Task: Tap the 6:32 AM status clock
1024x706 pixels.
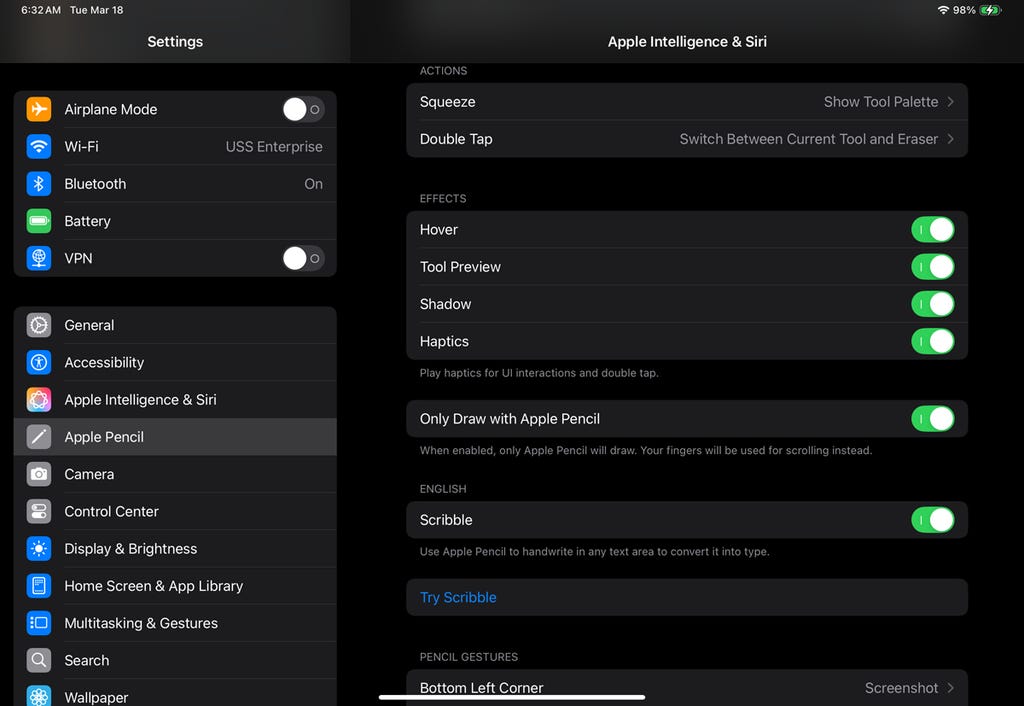Action: (x=40, y=10)
